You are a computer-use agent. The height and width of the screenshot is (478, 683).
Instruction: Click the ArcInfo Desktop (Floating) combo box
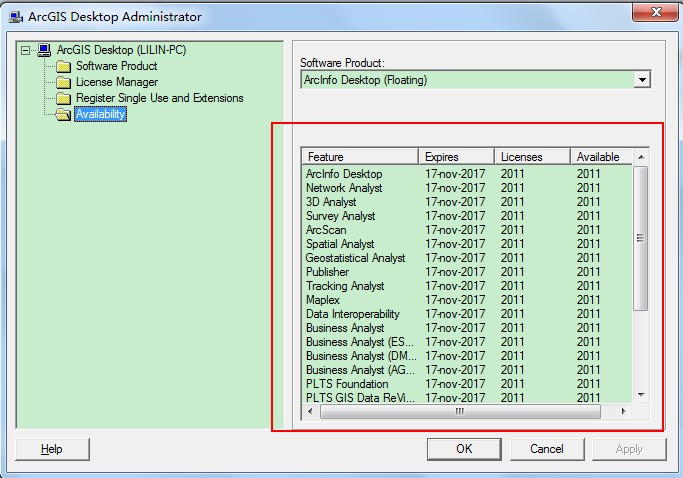coord(476,80)
